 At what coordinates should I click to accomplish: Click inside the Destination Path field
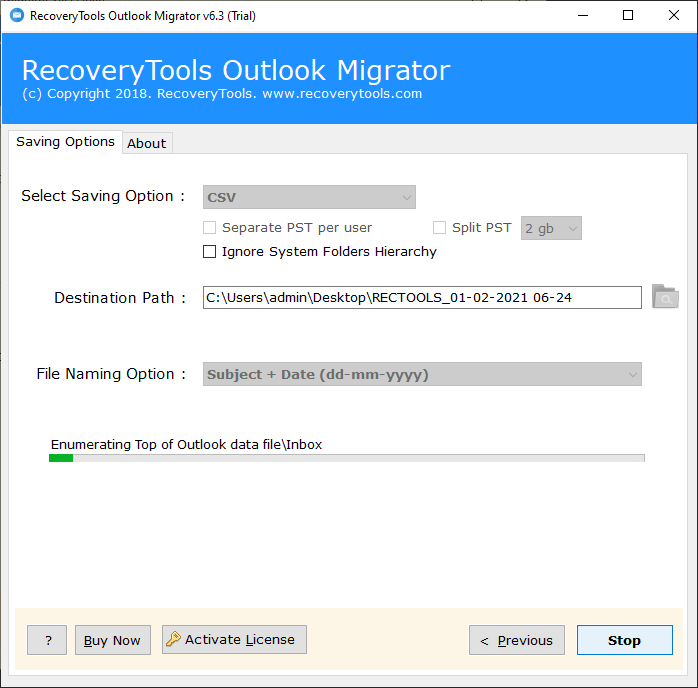(422, 297)
